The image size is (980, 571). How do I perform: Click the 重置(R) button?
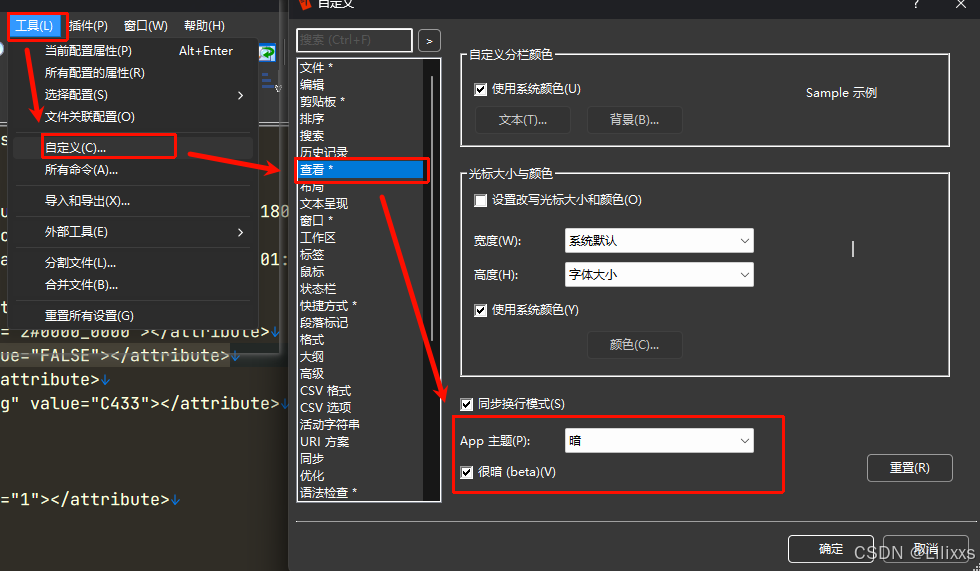click(909, 468)
